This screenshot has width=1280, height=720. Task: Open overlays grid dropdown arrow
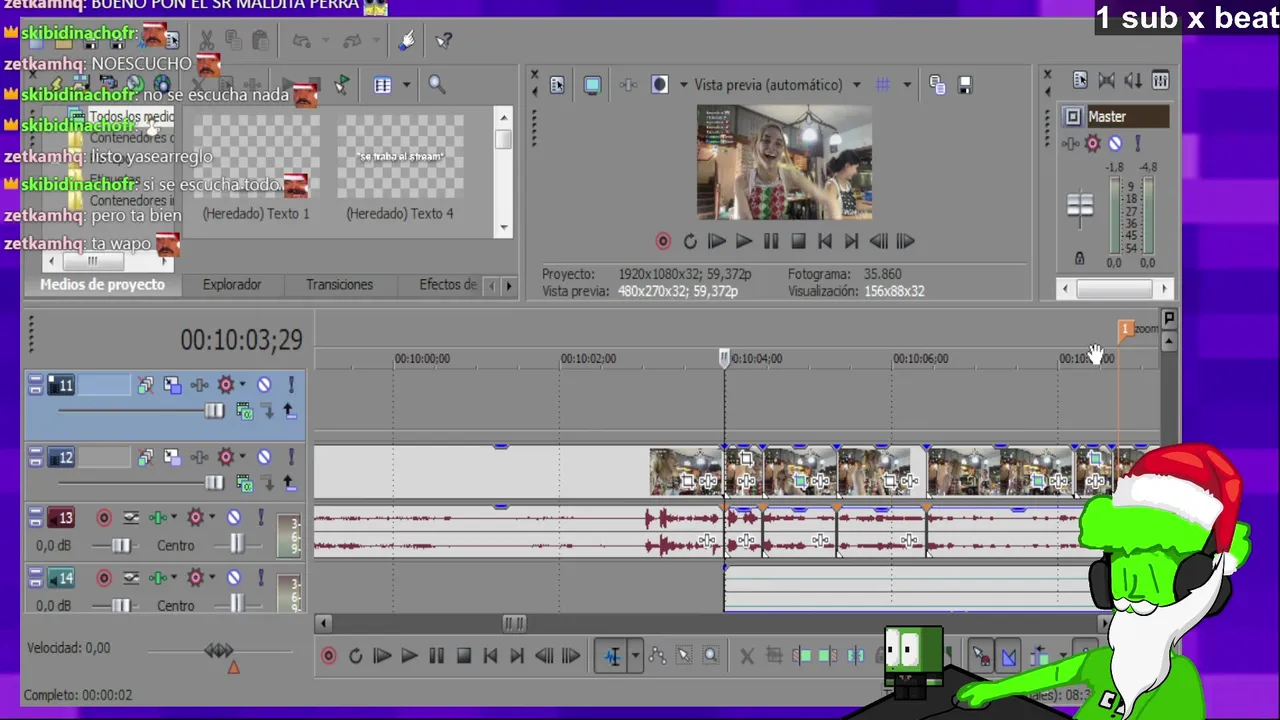point(907,85)
